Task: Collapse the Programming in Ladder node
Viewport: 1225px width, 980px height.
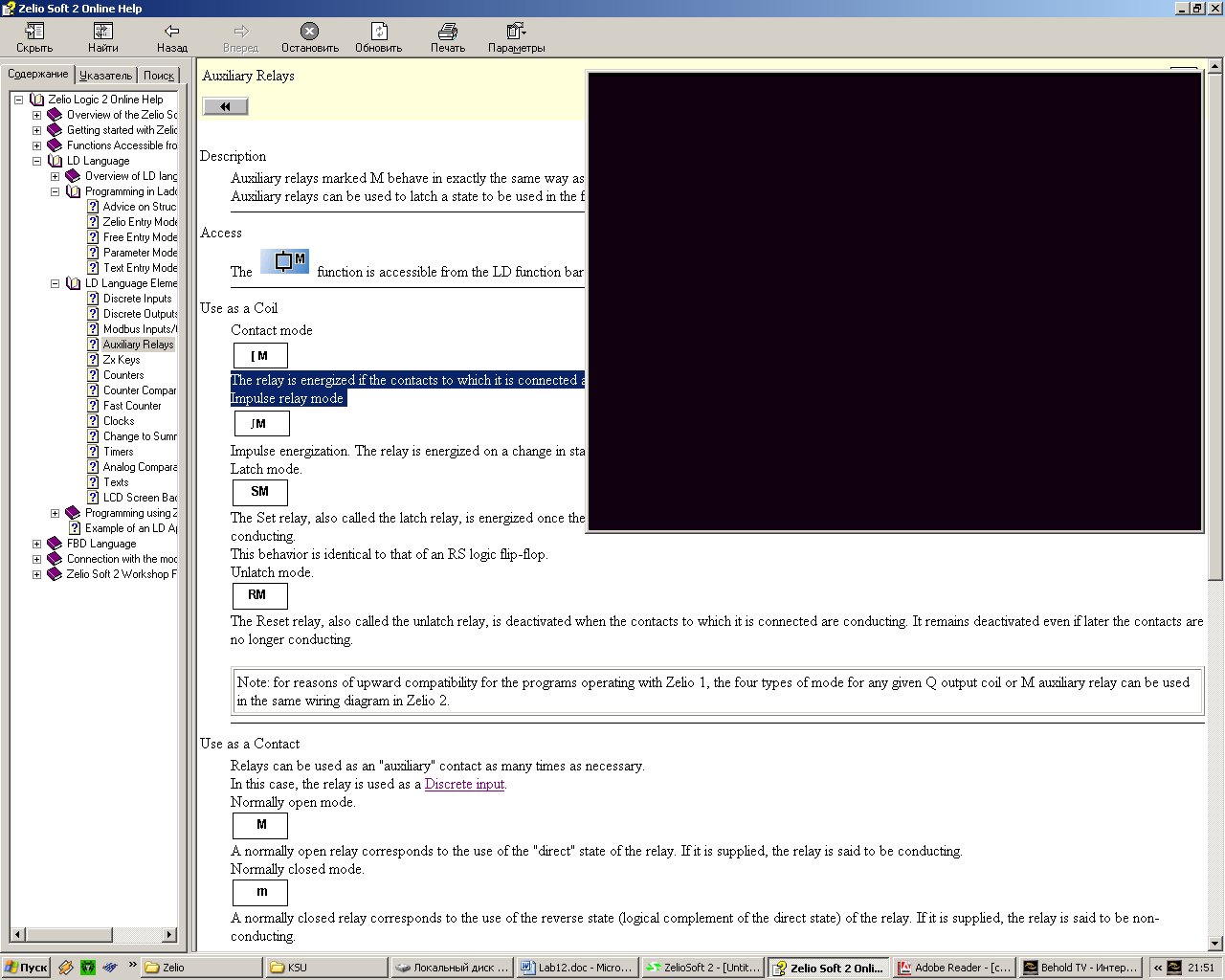Action: (55, 191)
